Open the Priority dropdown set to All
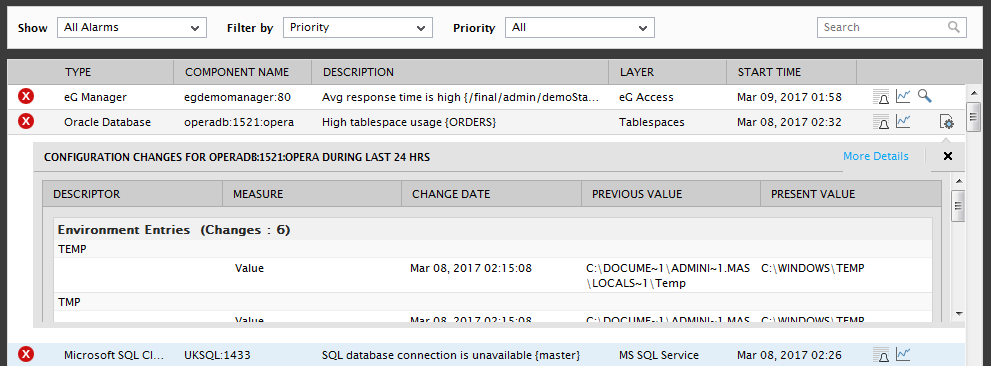 tap(580, 27)
